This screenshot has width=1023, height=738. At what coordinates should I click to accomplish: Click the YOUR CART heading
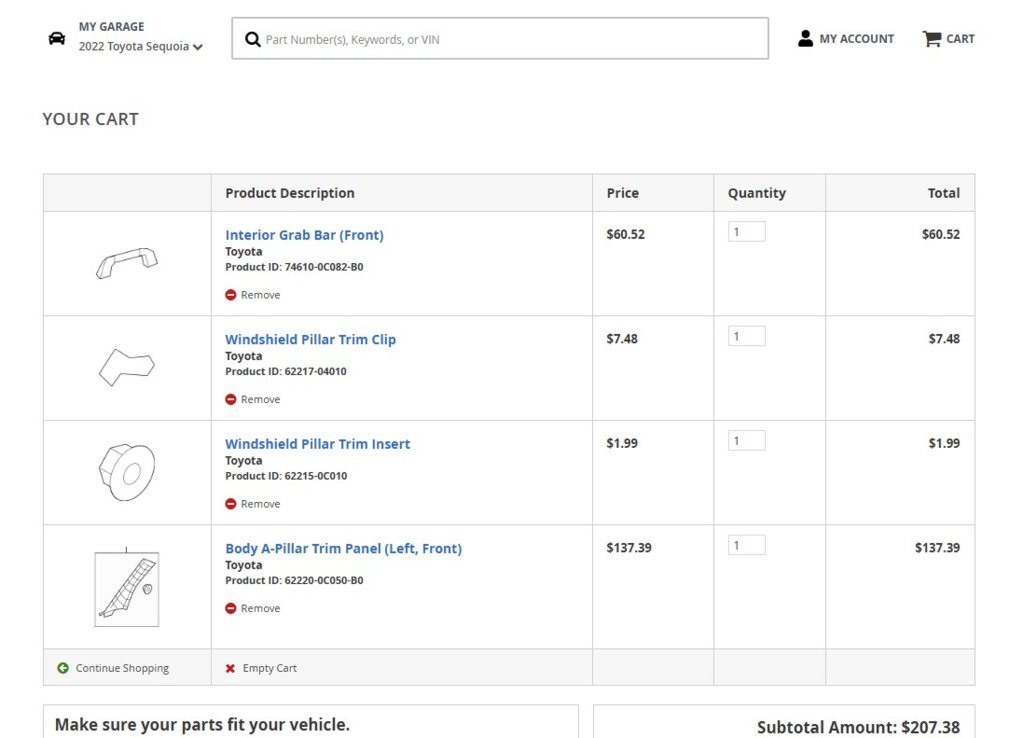click(91, 119)
